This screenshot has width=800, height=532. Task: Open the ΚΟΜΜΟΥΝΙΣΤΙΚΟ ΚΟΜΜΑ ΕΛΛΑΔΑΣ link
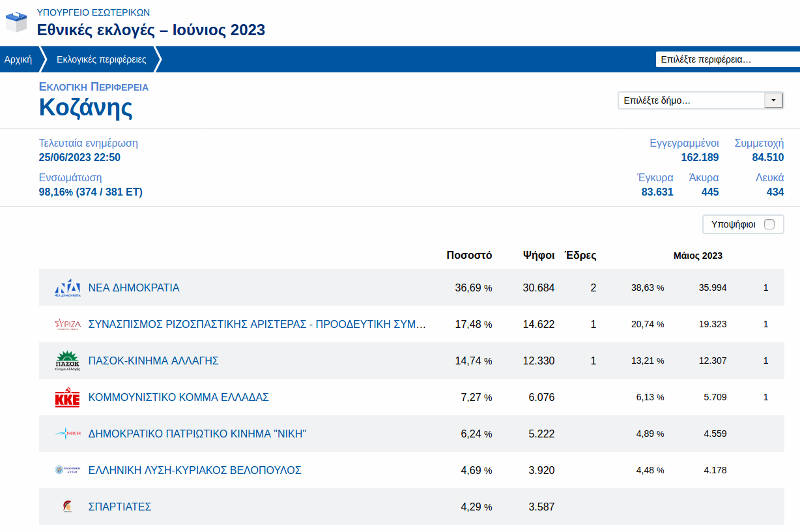pos(179,397)
